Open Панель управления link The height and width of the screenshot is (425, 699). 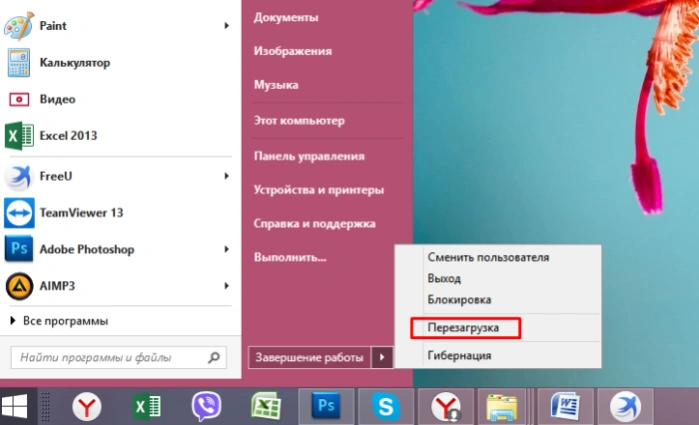click(x=309, y=156)
